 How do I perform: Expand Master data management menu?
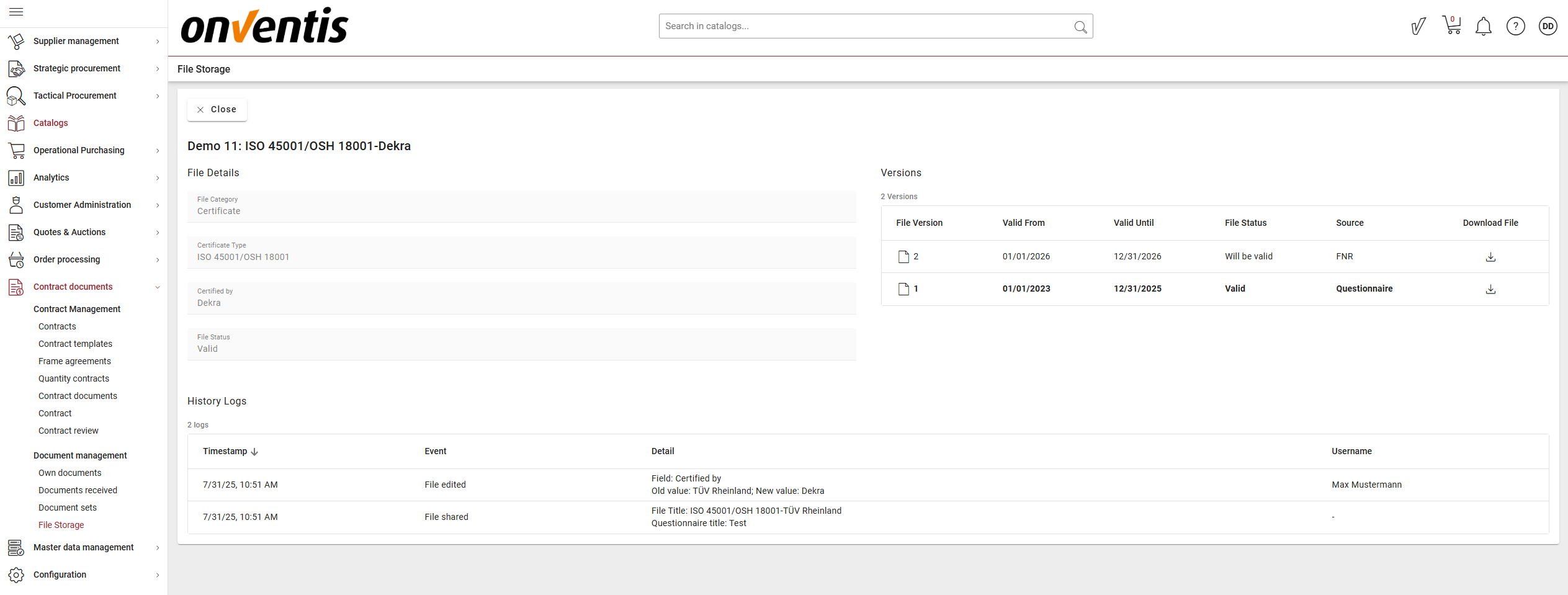pyautogui.click(x=84, y=547)
